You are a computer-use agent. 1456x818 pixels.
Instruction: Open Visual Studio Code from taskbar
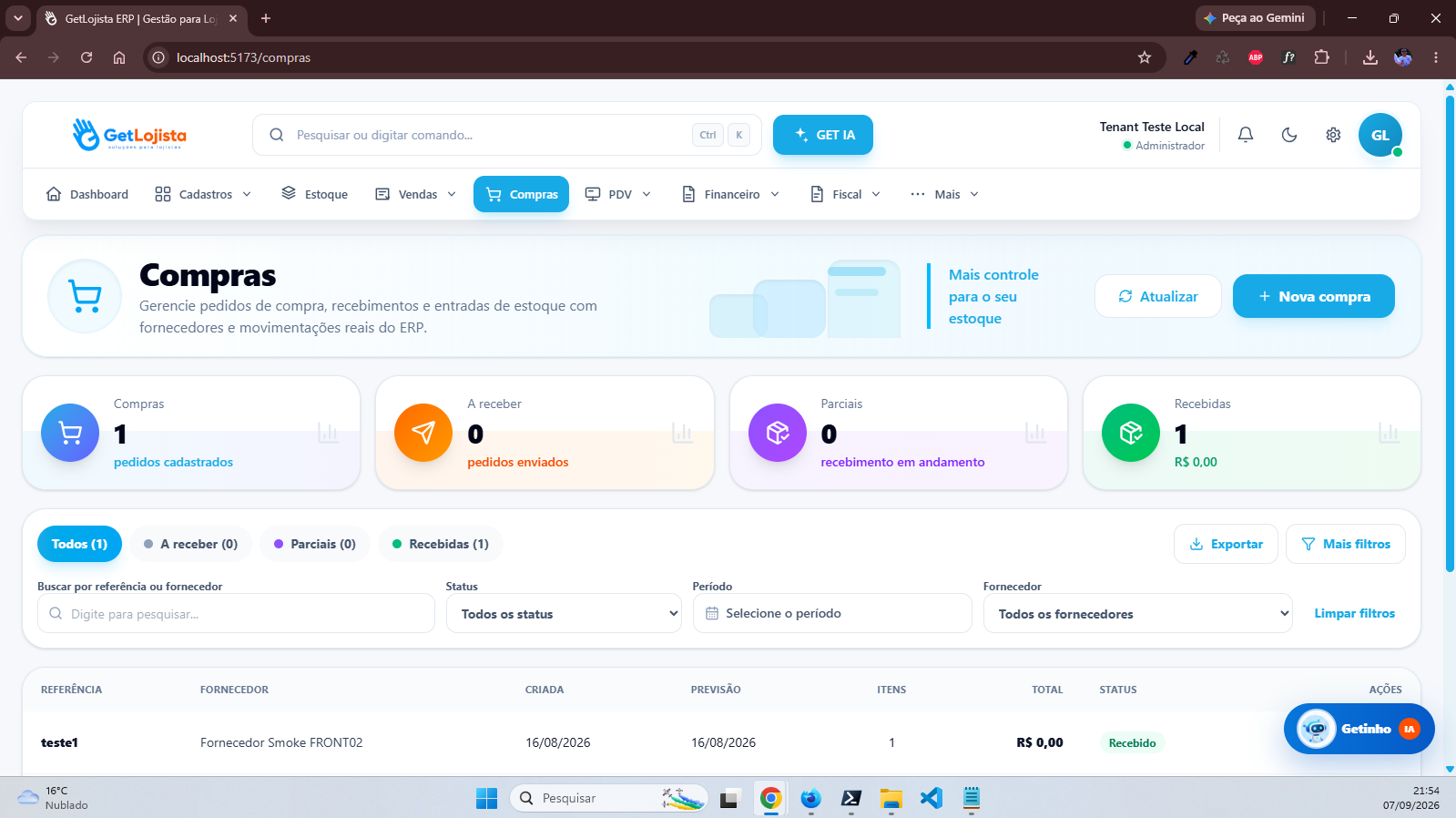931,798
